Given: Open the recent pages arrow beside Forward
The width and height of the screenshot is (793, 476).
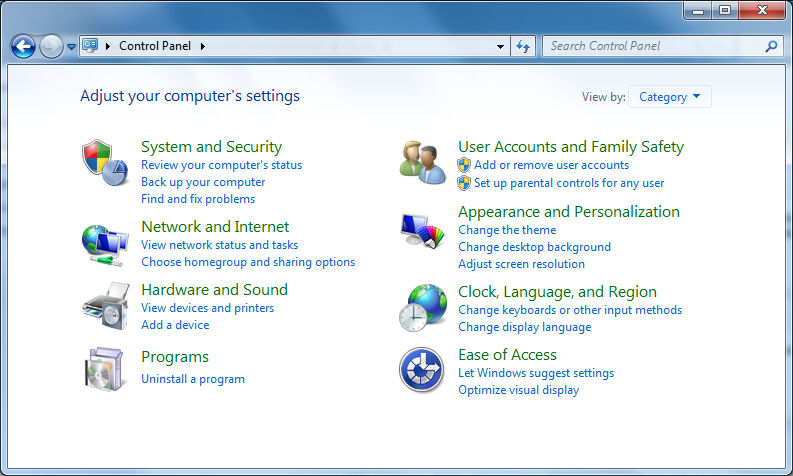Looking at the screenshot, I should pyautogui.click(x=72, y=46).
